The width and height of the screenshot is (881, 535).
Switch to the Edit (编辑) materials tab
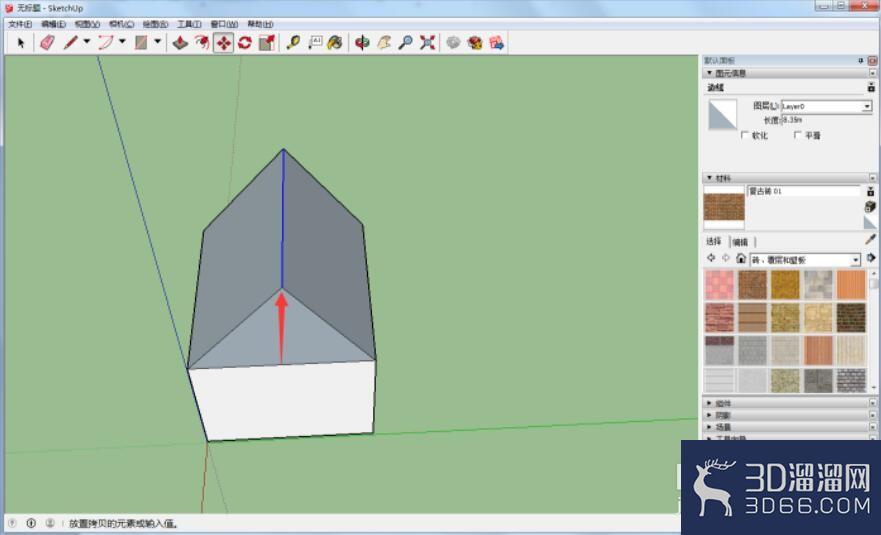[x=741, y=242]
